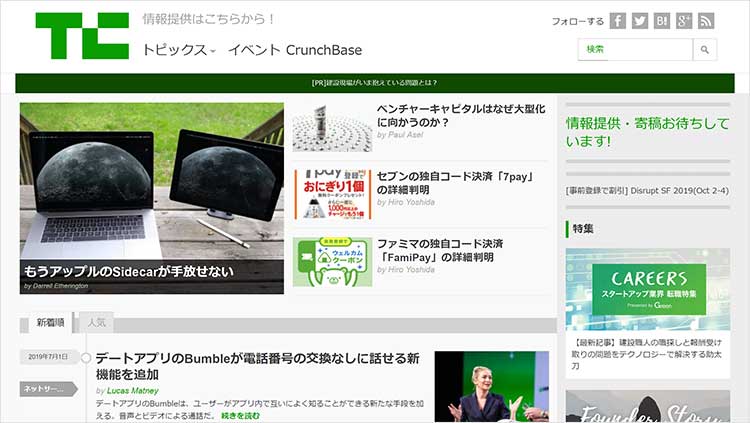Screen dimensions: 750x423
Task: Click the フォローする label
Action: pos(578,22)
